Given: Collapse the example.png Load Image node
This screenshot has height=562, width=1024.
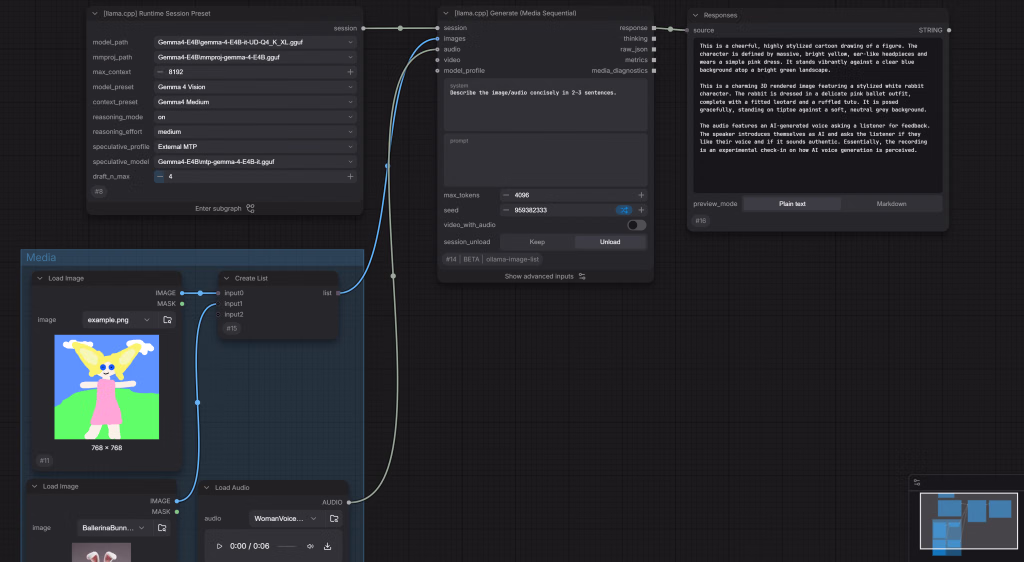Looking at the screenshot, I should pyautogui.click(x=40, y=278).
